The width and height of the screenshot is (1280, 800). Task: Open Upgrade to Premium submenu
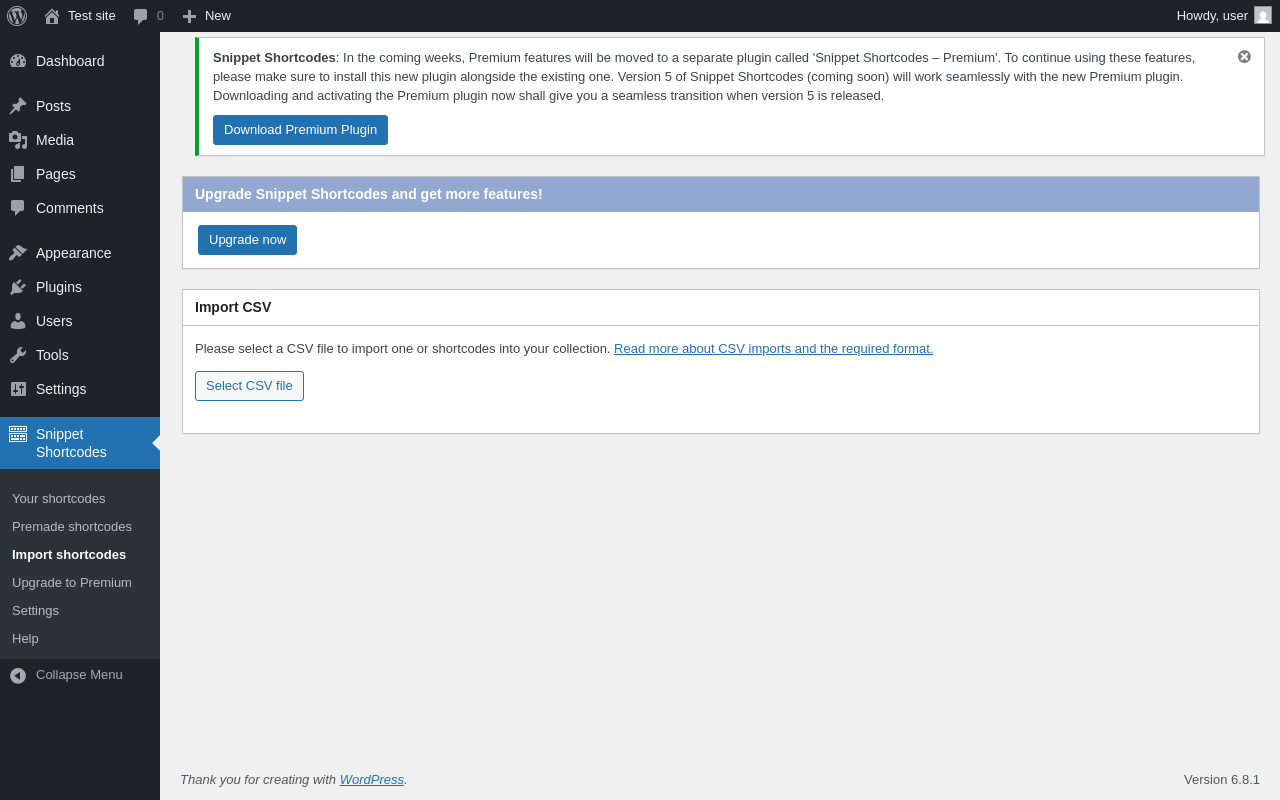72,583
